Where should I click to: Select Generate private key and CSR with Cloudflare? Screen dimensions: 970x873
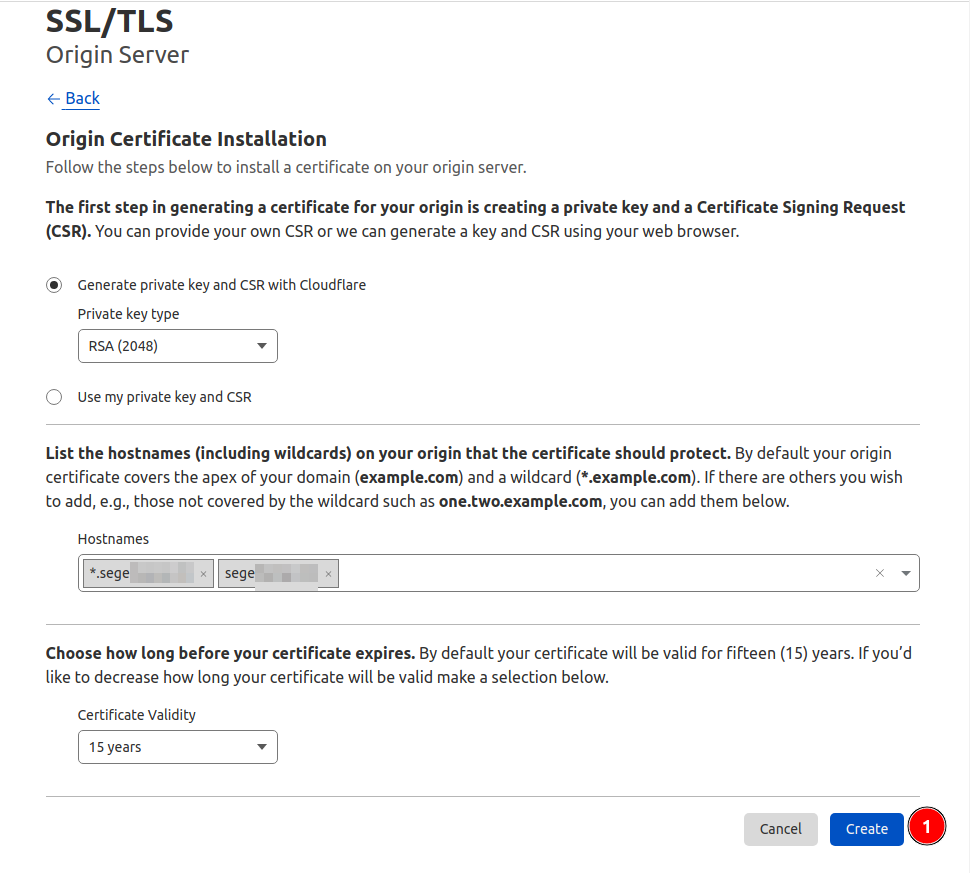[54, 285]
